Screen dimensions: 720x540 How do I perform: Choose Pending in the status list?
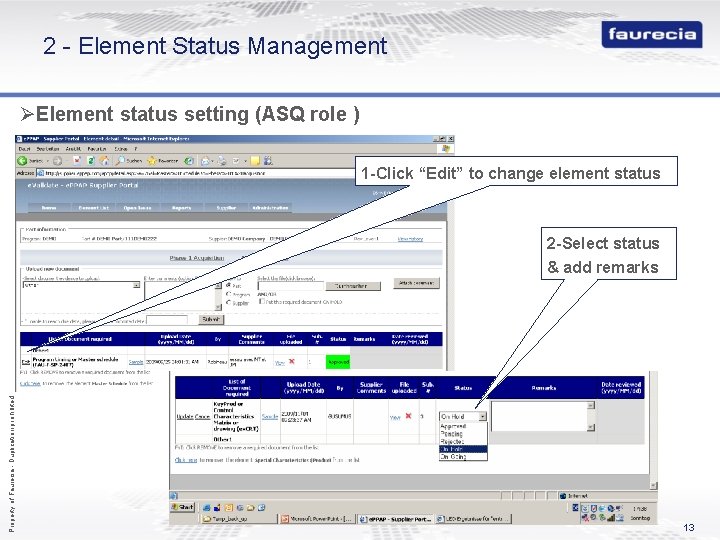[x=463, y=433]
